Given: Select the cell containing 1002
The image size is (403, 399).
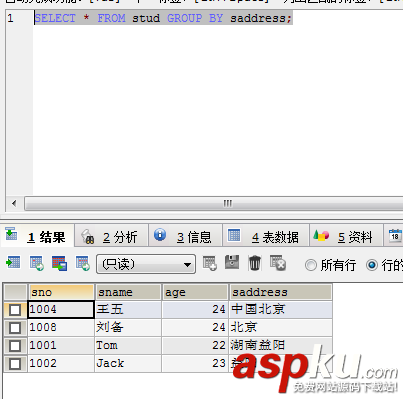Looking at the screenshot, I should [x=61, y=363].
